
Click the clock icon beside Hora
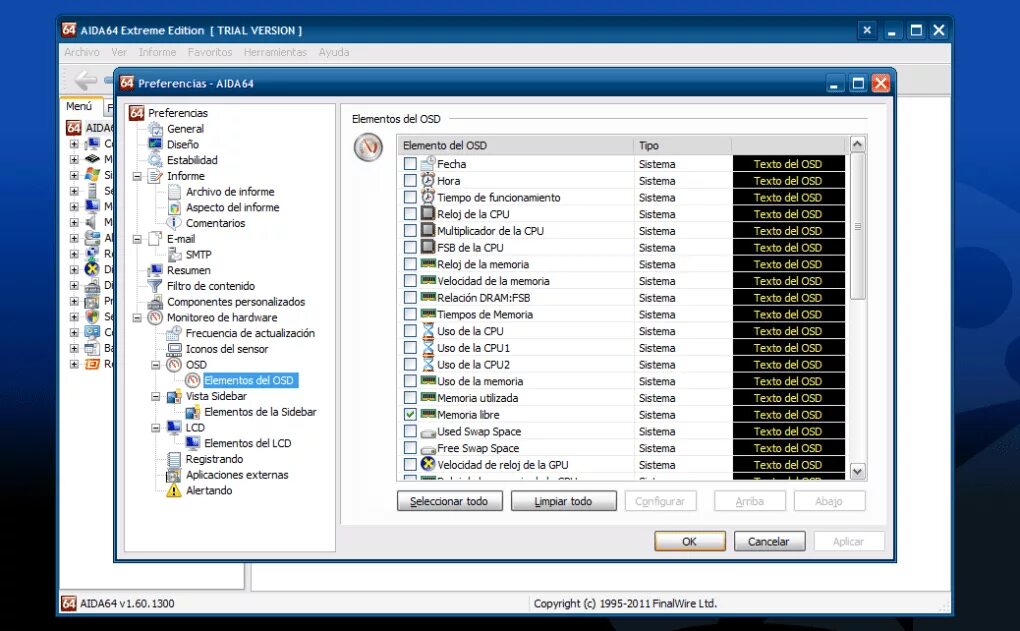pos(427,180)
